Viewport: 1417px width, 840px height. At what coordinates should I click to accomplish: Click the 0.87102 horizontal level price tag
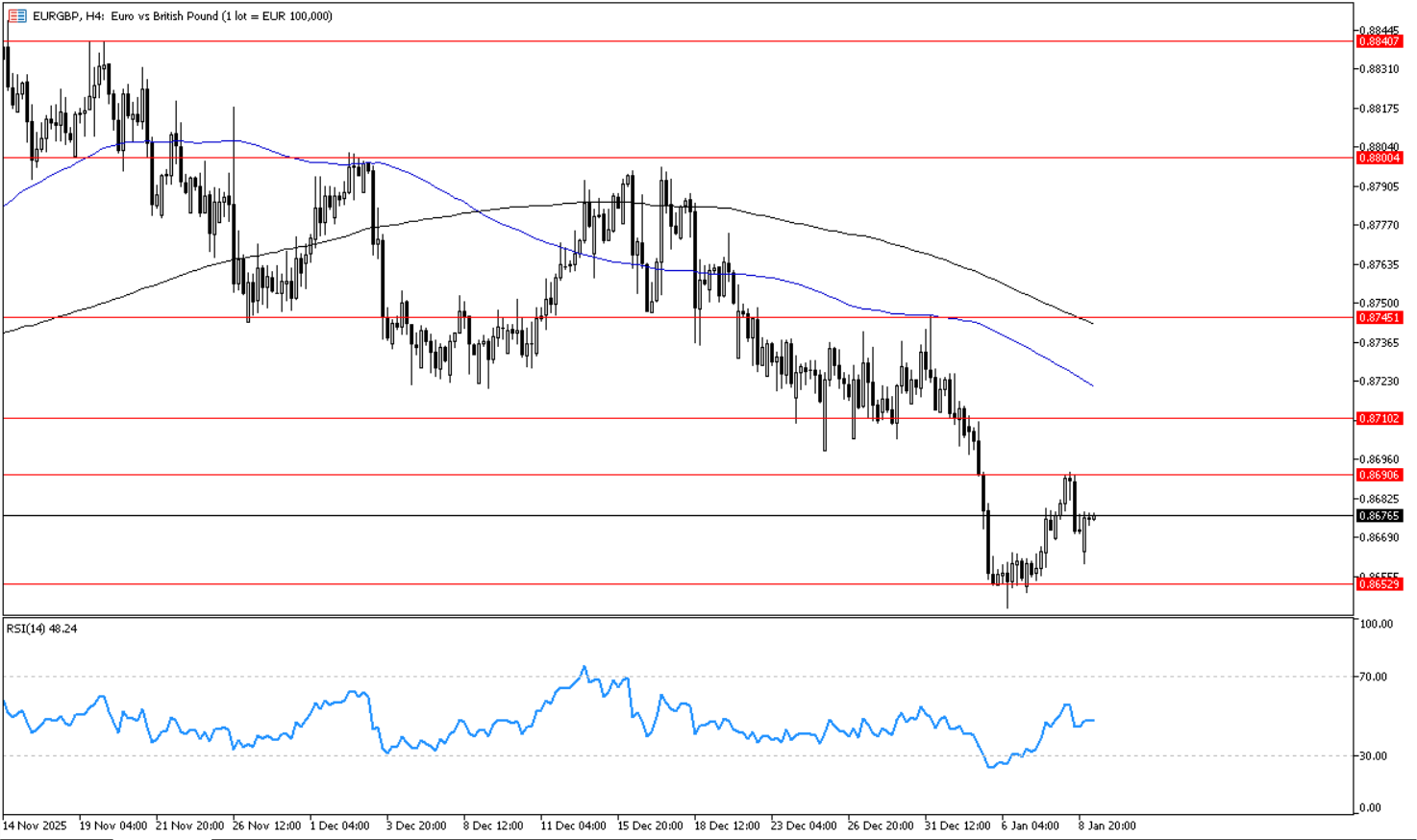(1379, 418)
